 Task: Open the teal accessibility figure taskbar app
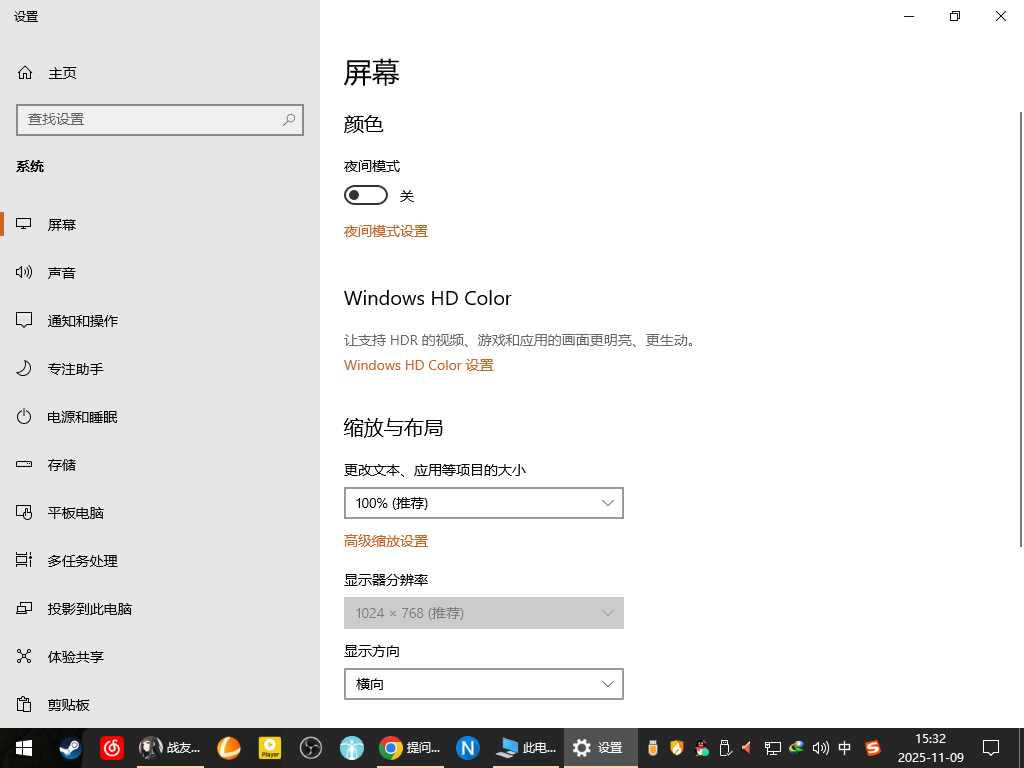tap(351, 748)
